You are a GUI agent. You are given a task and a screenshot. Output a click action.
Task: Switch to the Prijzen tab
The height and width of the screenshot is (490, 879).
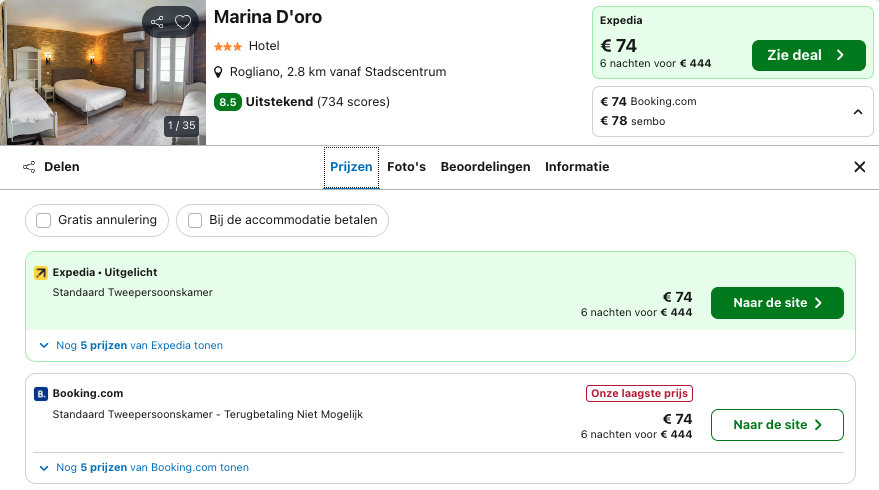point(351,167)
